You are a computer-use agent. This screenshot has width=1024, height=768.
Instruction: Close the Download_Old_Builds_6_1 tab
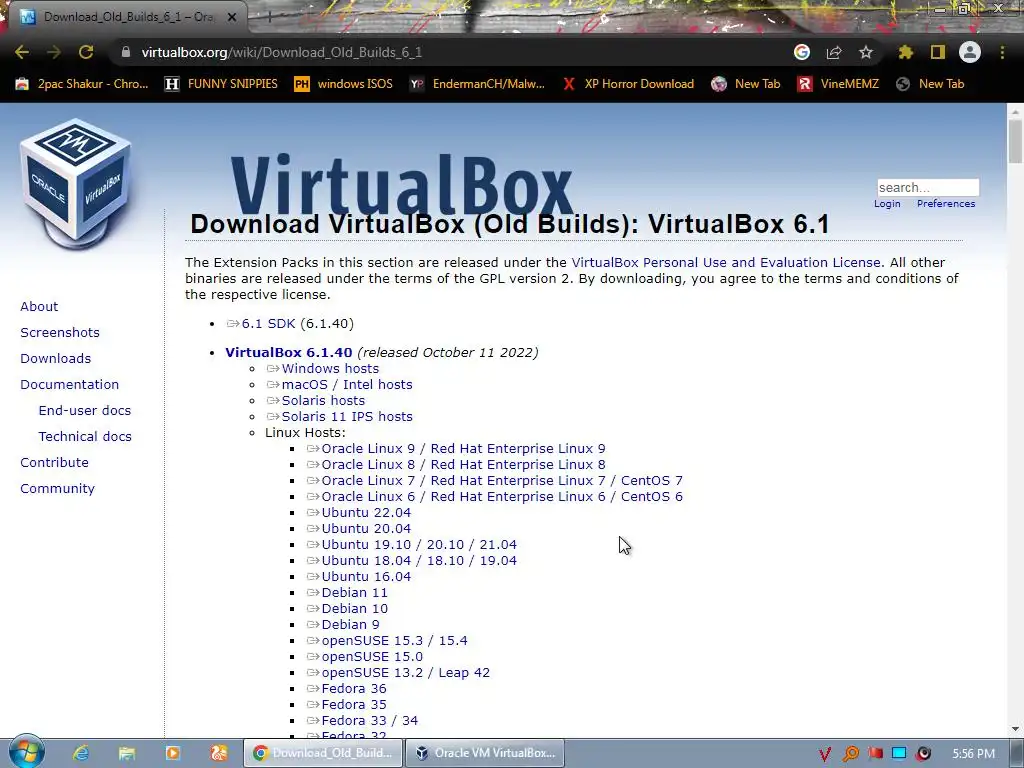pyautogui.click(x=232, y=17)
